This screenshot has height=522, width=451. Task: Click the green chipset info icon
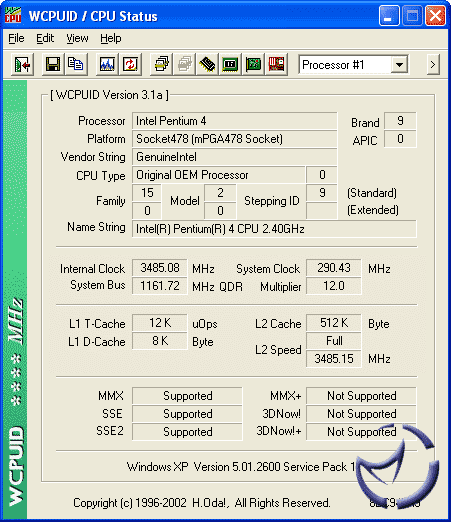pyautogui.click(x=230, y=64)
